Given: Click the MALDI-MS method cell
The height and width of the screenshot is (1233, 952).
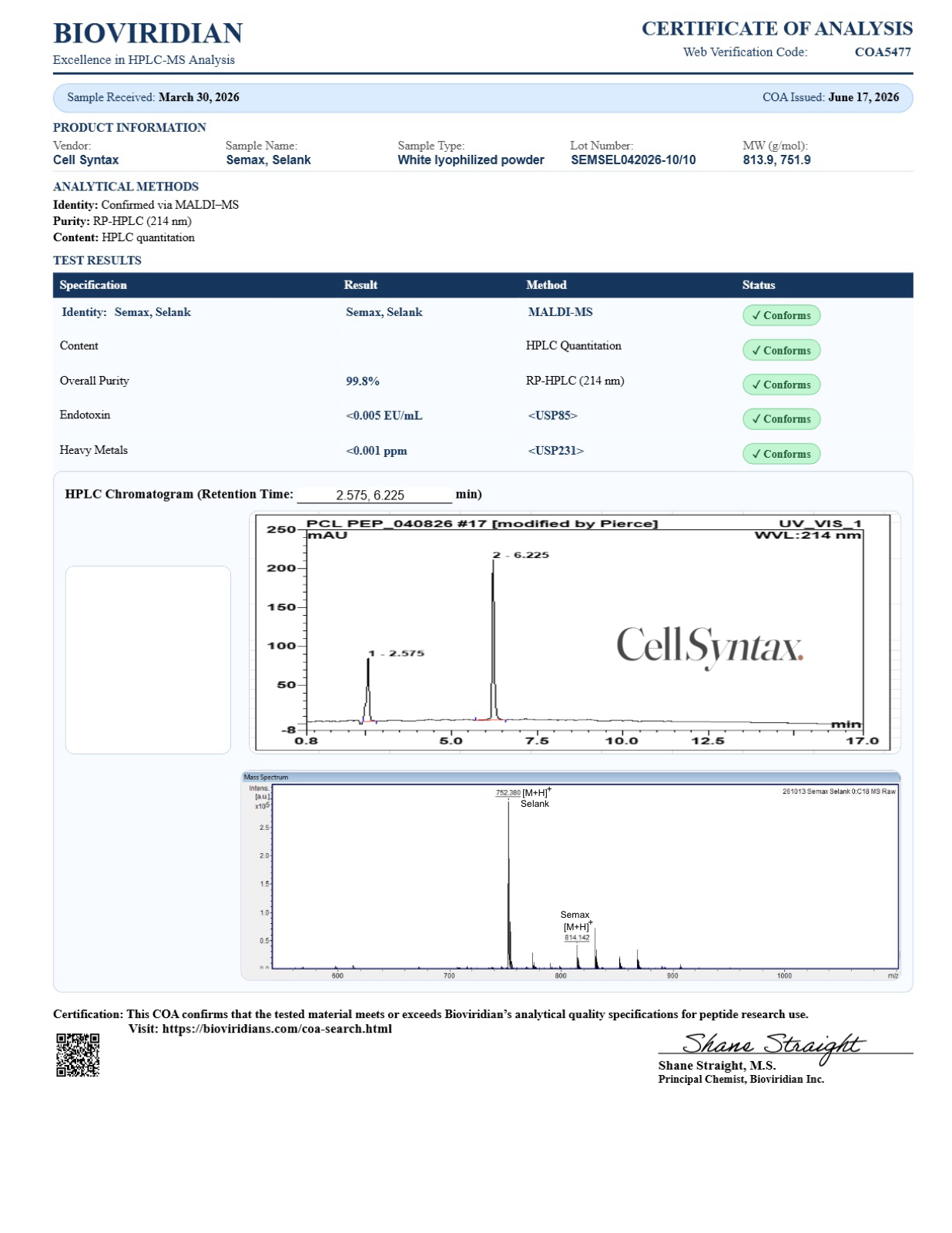Looking at the screenshot, I should click(561, 312).
